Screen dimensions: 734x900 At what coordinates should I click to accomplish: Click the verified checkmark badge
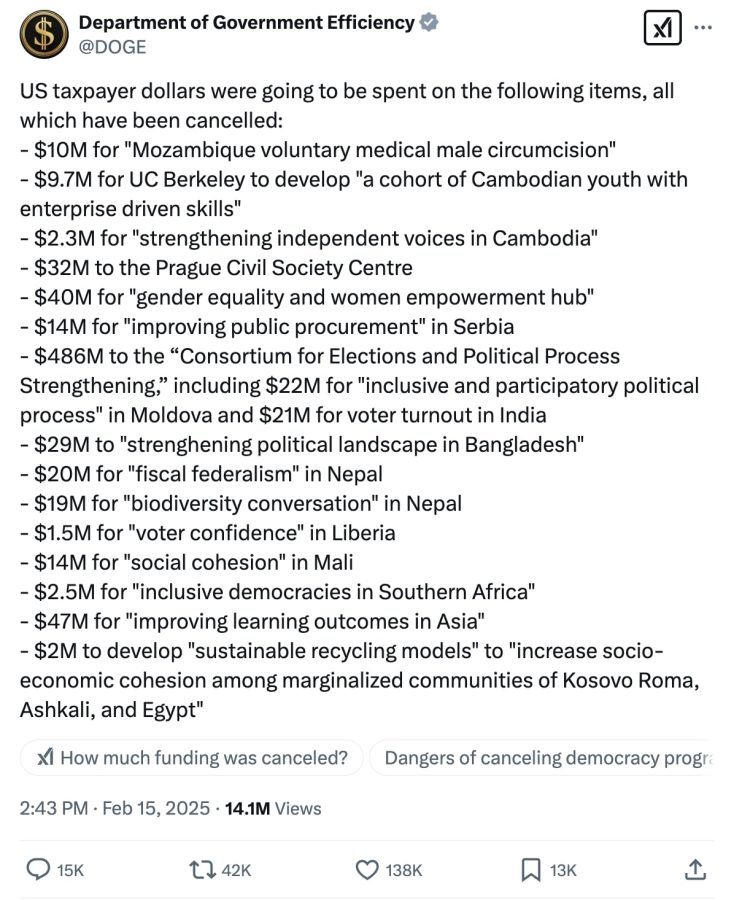[x=427, y=23]
